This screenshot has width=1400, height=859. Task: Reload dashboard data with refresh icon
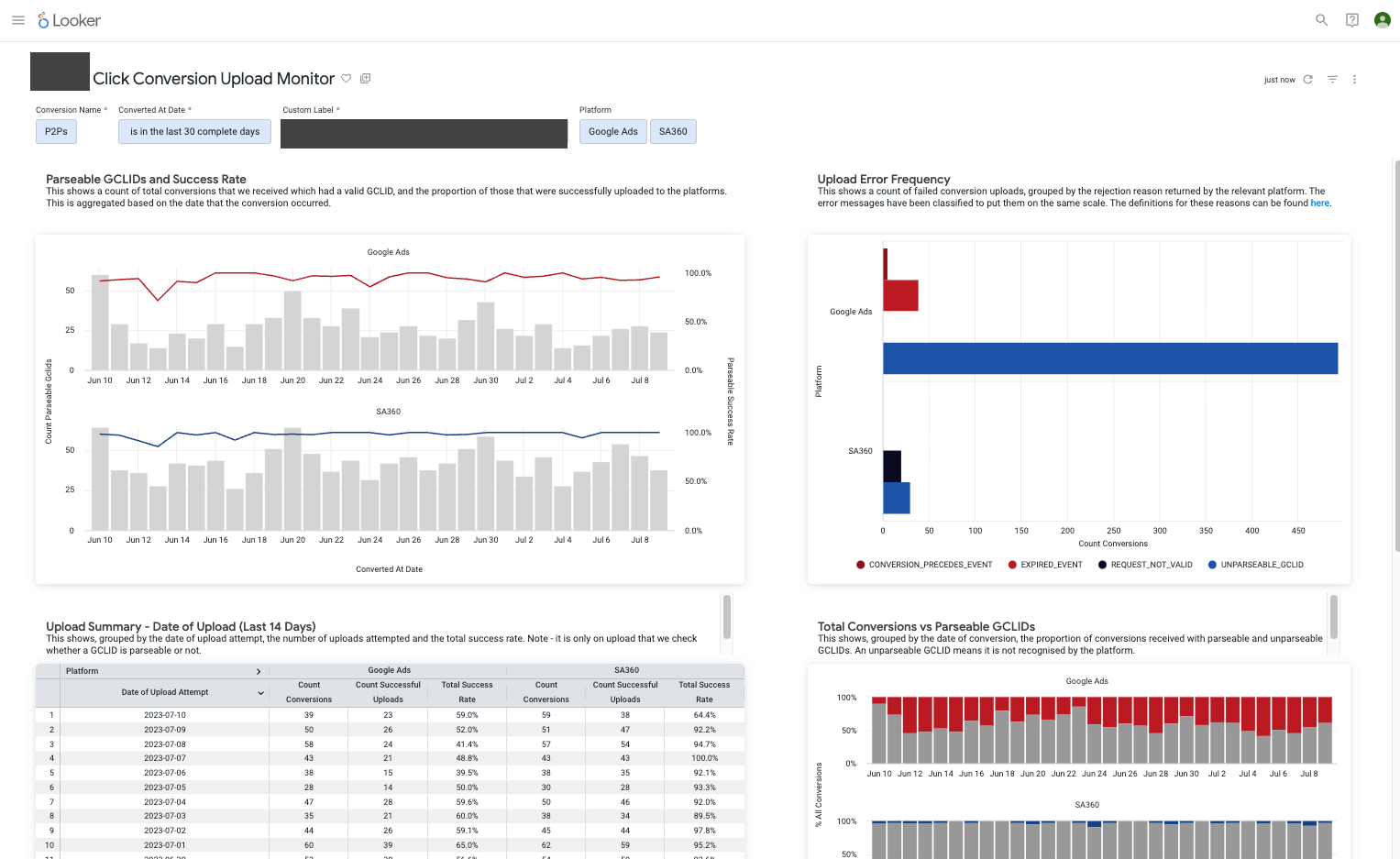coord(1308,80)
